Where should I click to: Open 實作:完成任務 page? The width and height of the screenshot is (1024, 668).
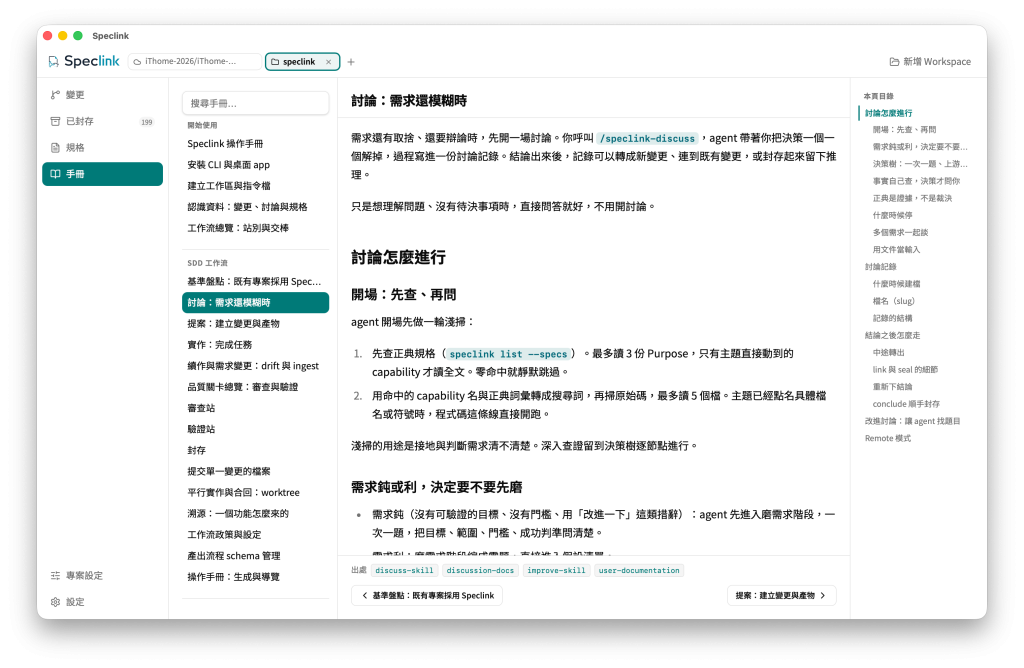tap(255, 345)
